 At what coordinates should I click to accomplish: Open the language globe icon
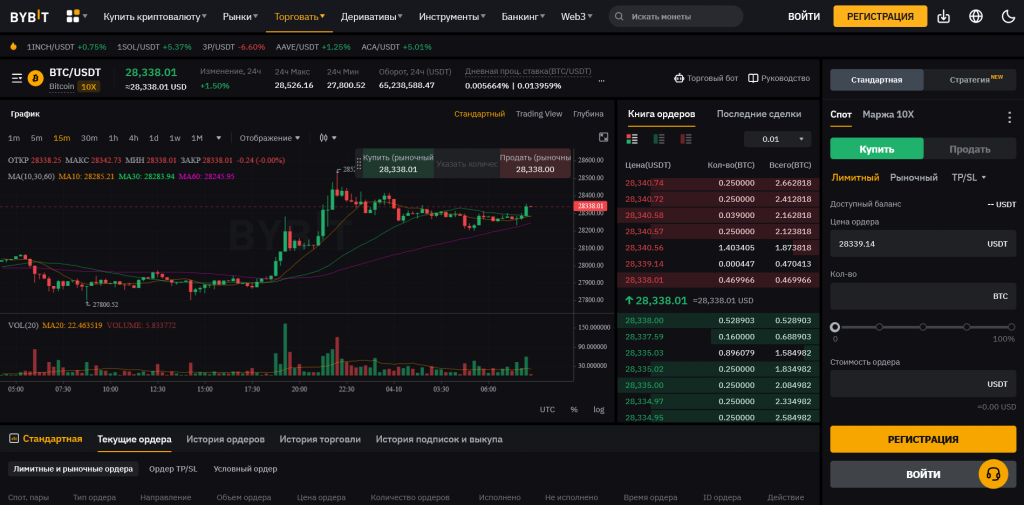[976, 16]
